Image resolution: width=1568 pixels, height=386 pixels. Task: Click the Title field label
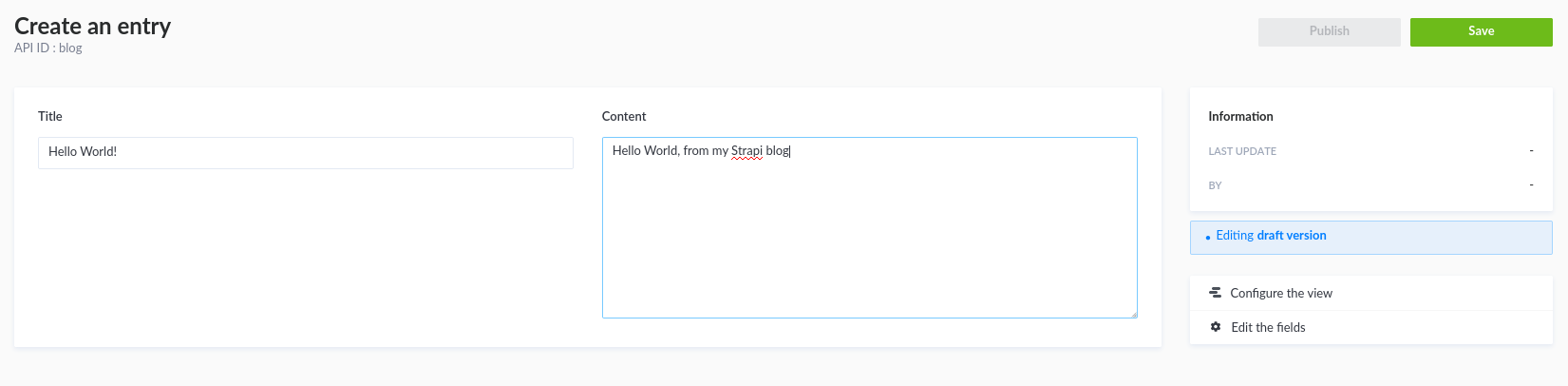[50, 116]
